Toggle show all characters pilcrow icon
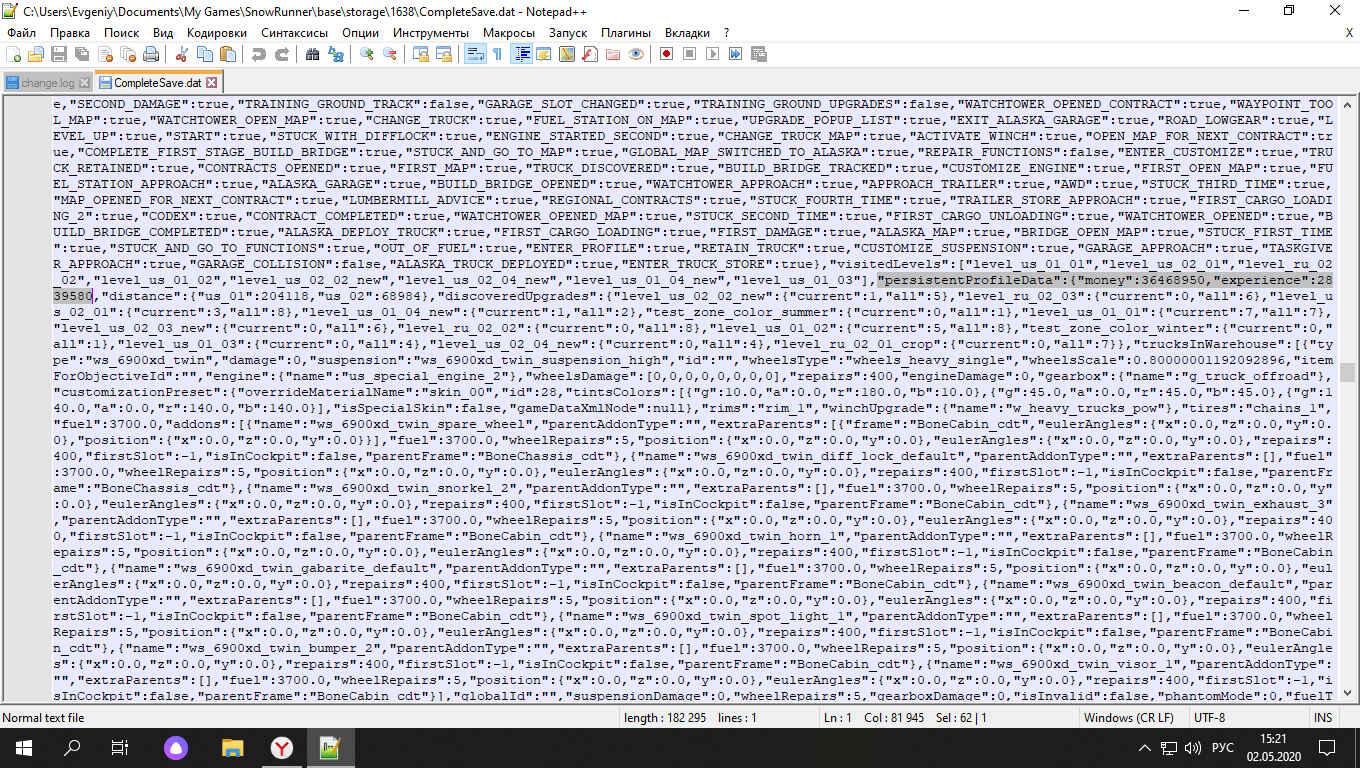The height and width of the screenshot is (768, 1360). coord(497,54)
